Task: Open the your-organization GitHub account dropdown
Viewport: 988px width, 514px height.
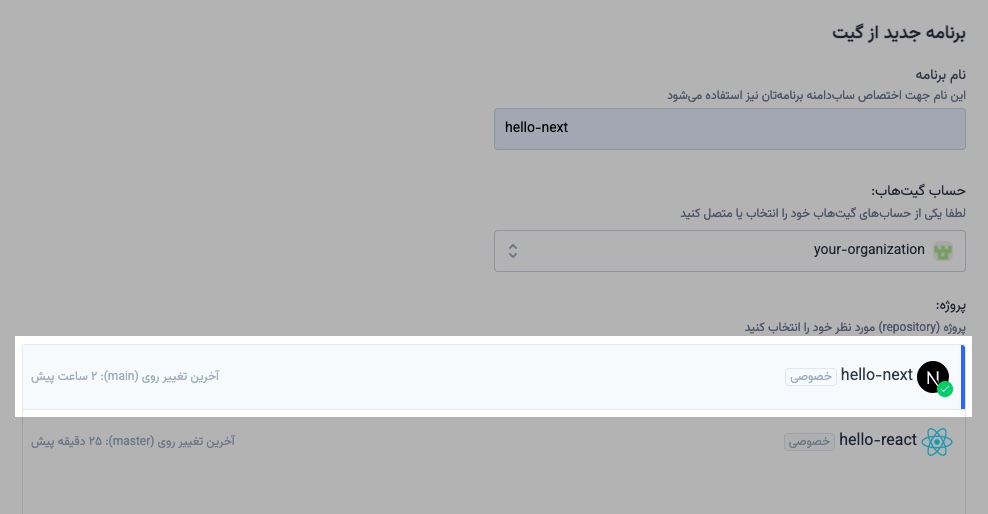Action: point(729,250)
